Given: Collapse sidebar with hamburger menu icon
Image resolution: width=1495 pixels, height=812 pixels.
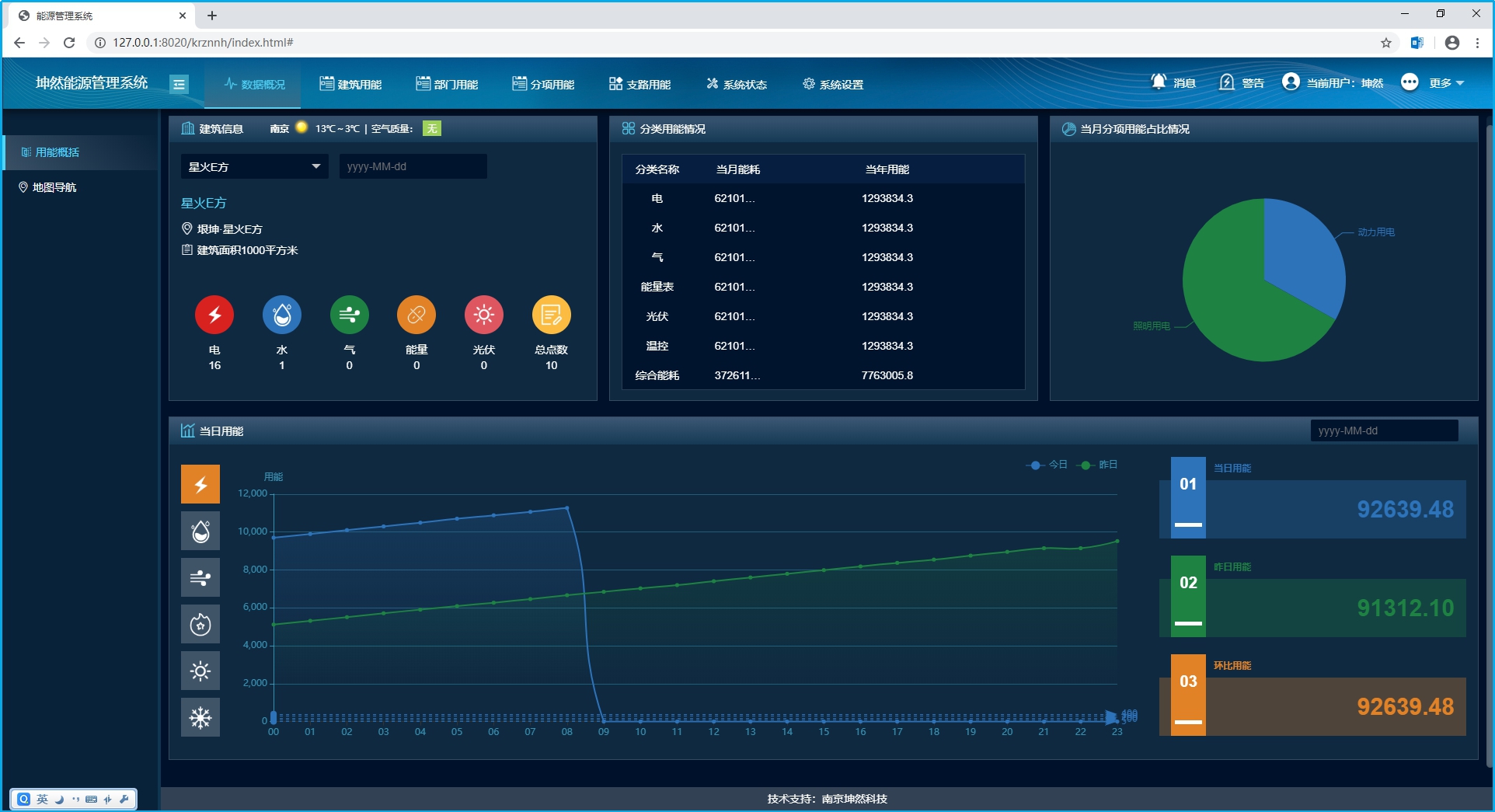Looking at the screenshot, I should point(179,84).
